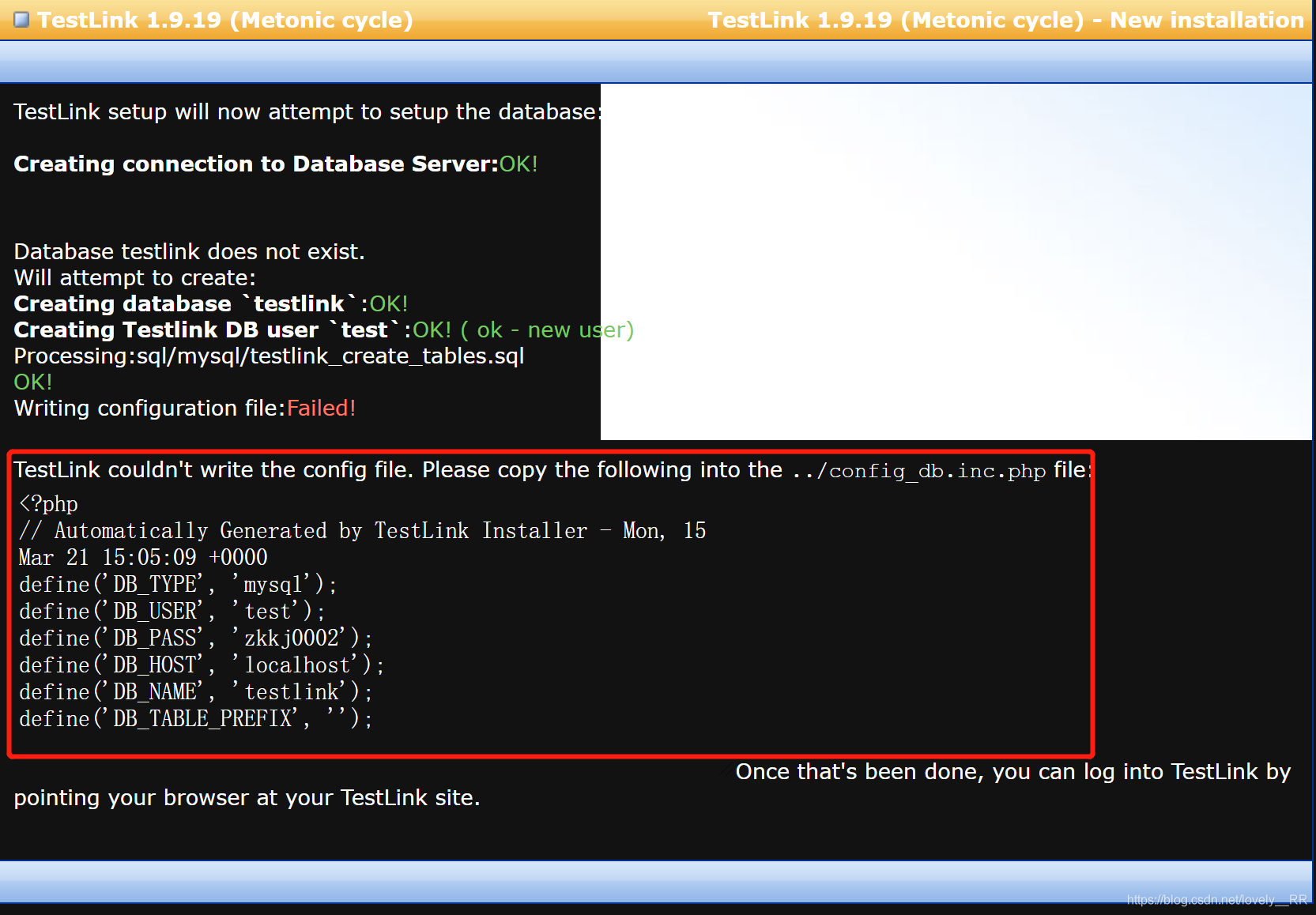Click the define DB_HOST localhost line
Viewport: 1316px width, 915px height.
pyautogui.click(x=202, y=665)
